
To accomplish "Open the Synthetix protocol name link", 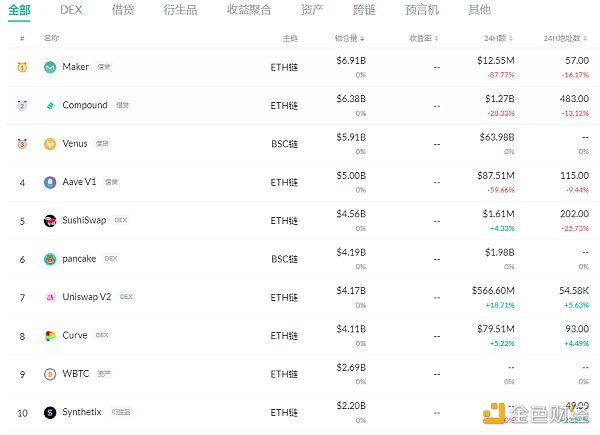I will (83, 412).
